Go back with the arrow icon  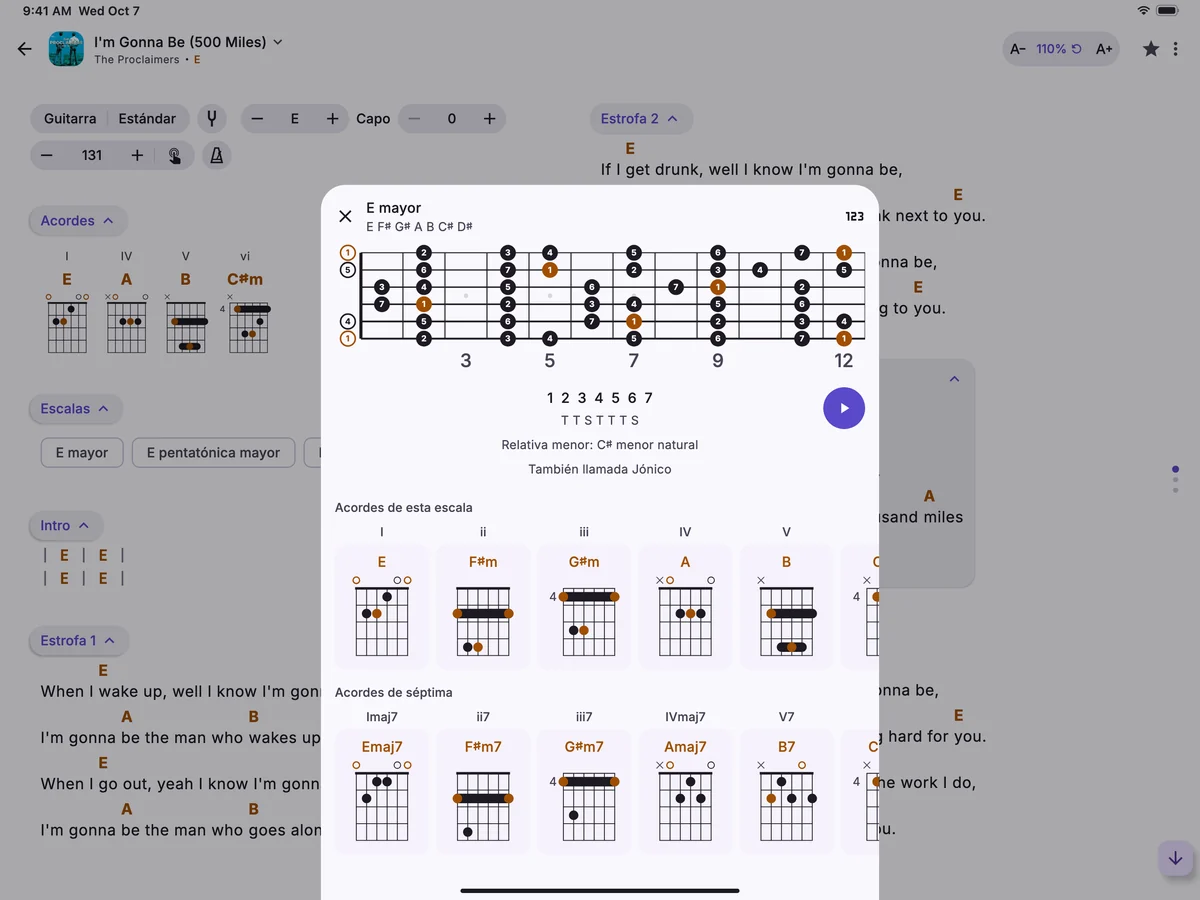[25, 49]
